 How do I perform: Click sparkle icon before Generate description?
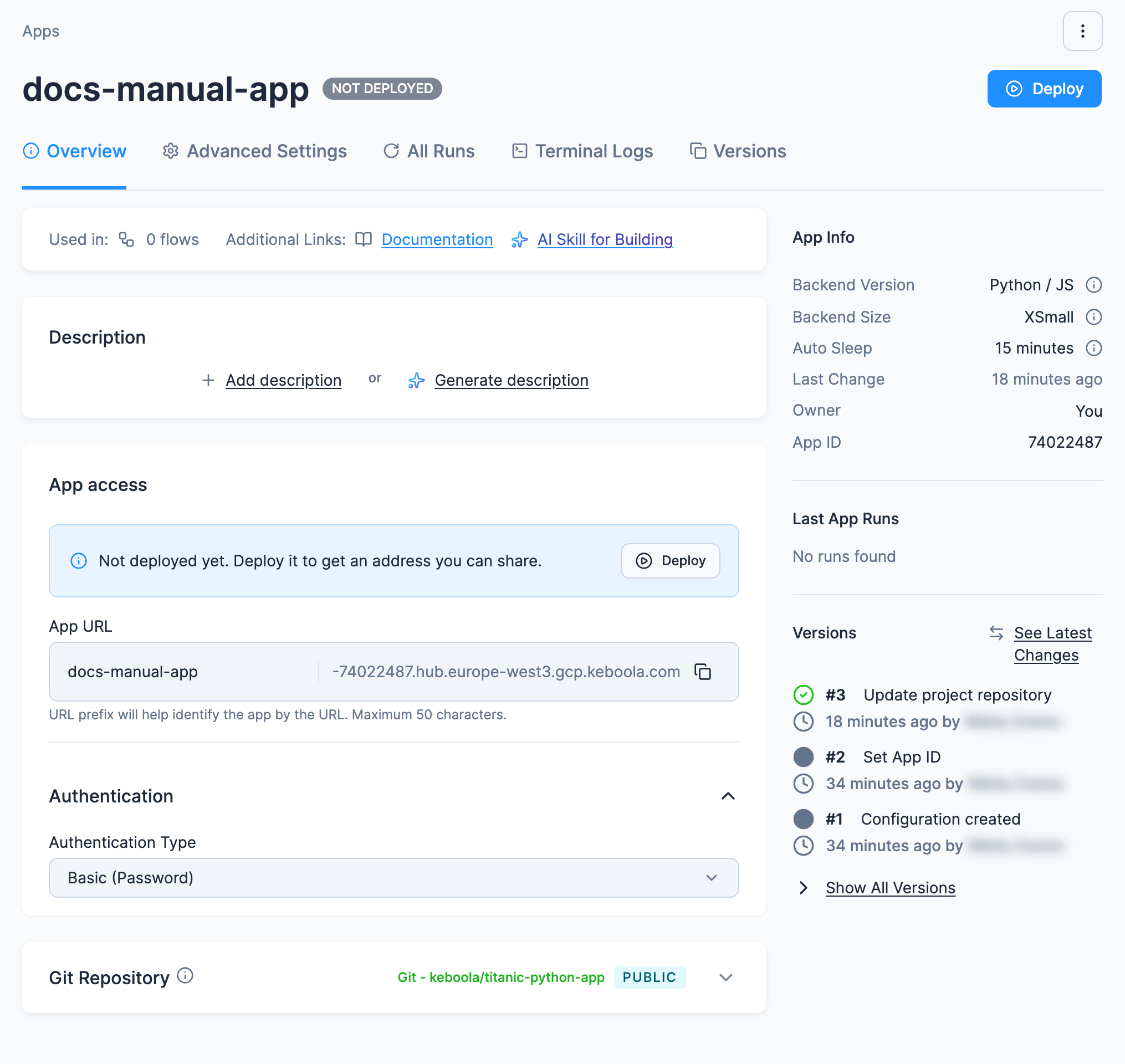tap(416, 380)
